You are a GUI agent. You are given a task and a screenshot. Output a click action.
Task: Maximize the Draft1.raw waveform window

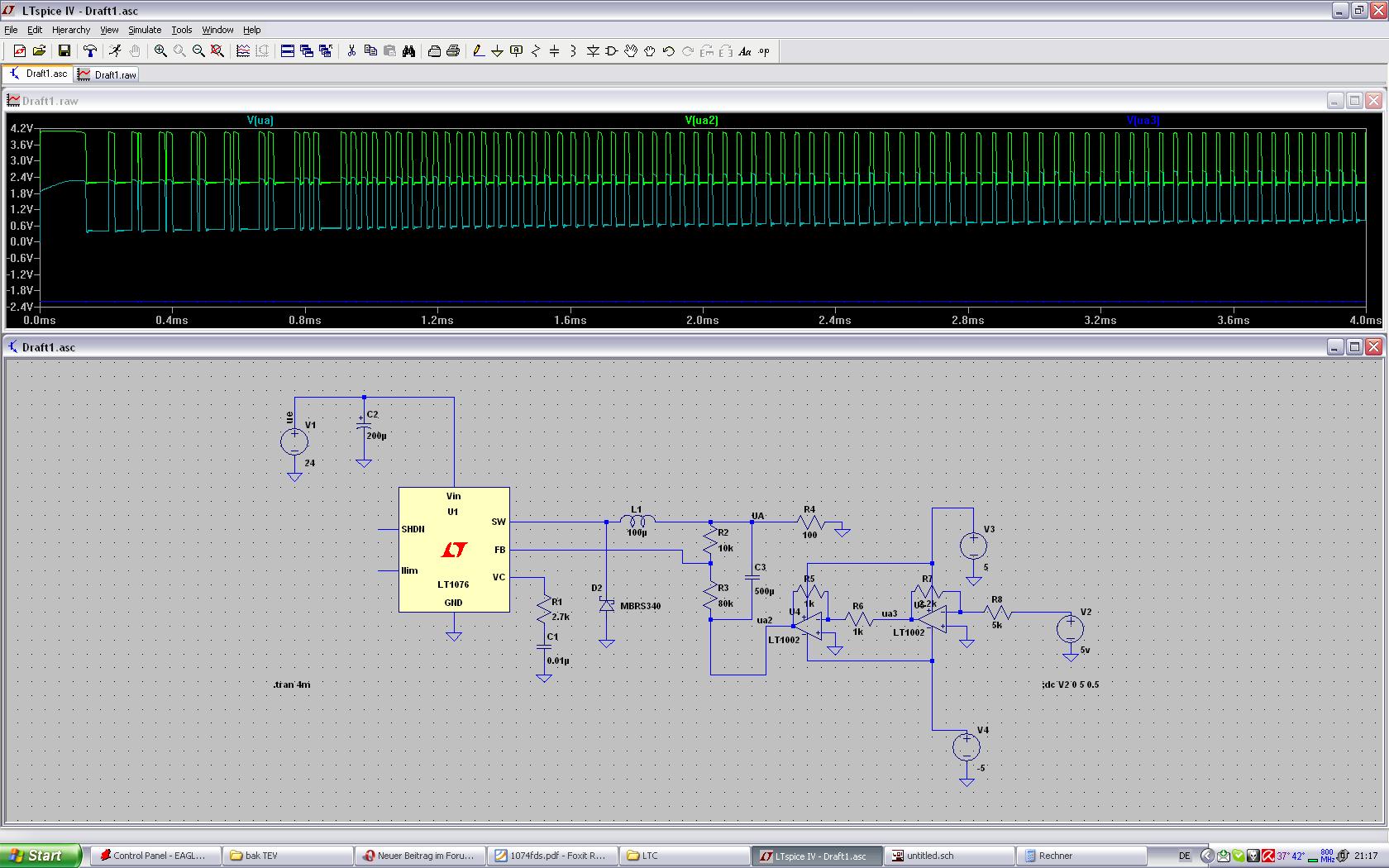pyautogui.click(x=1354, y=101)
